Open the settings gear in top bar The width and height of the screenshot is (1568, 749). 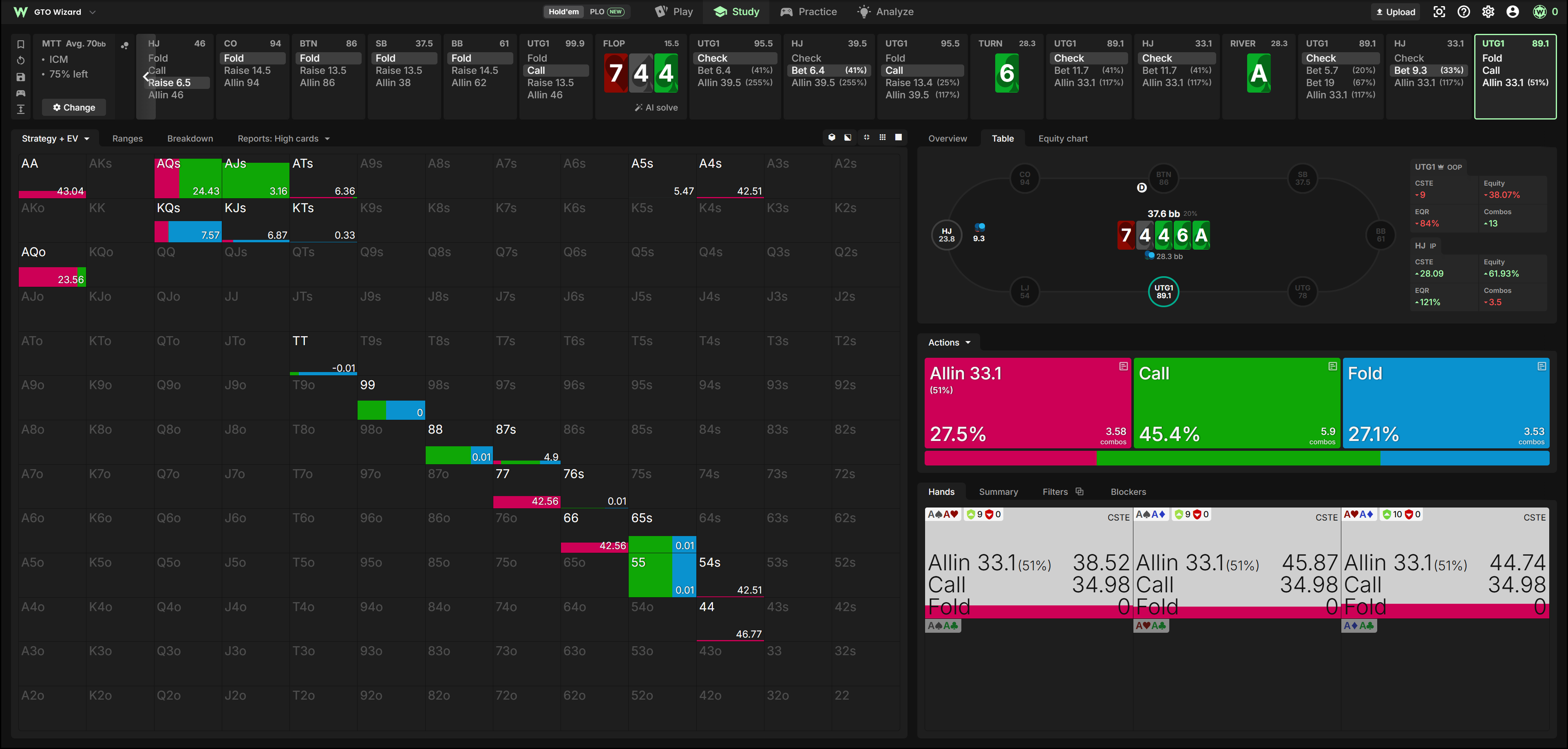coord(1488,11)
